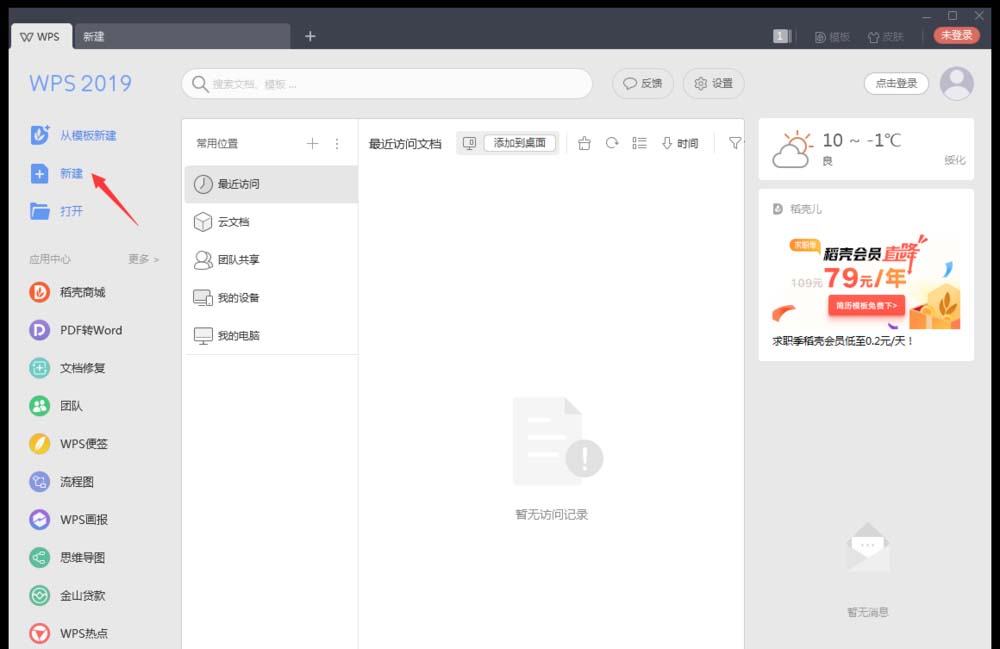Image resolution: width=1000 pixels, height=649 pixels.
Task: Launch WPS便签 notes icon
Action: 40,444
